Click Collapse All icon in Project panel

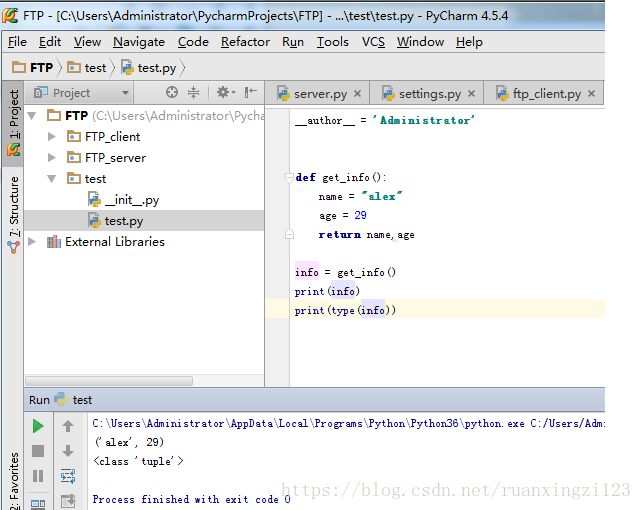(x=194, y=93)
